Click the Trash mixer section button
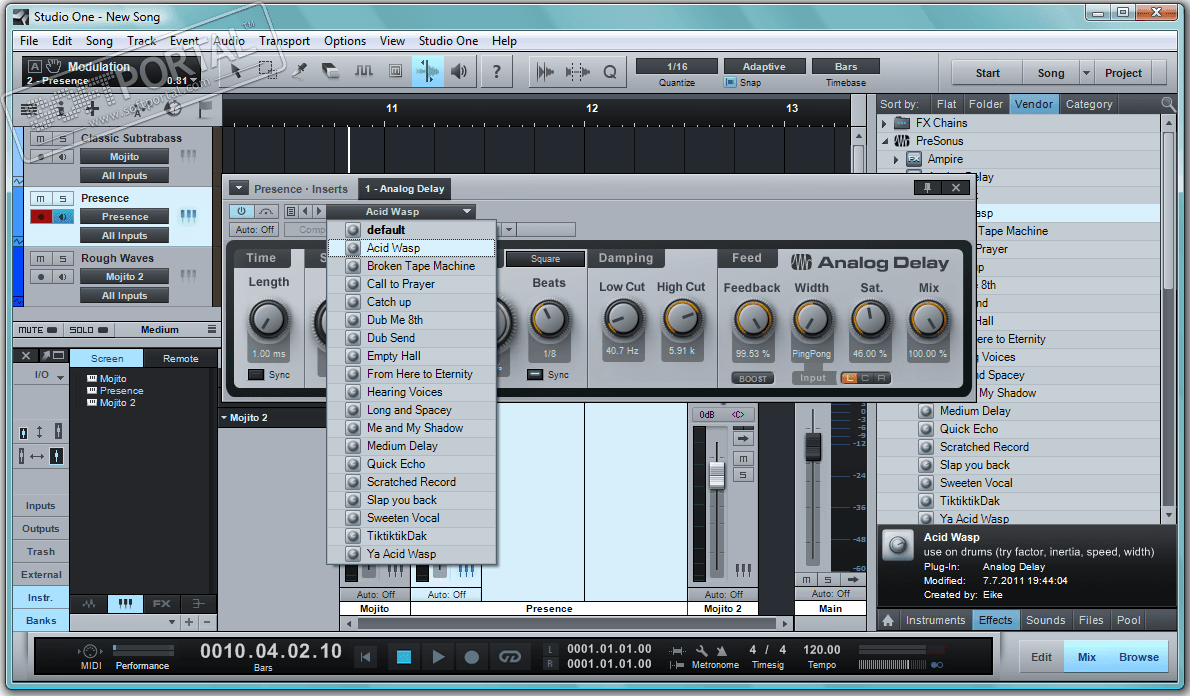The width and height of the screenshot is (1190, 696). tap(41, 552)
